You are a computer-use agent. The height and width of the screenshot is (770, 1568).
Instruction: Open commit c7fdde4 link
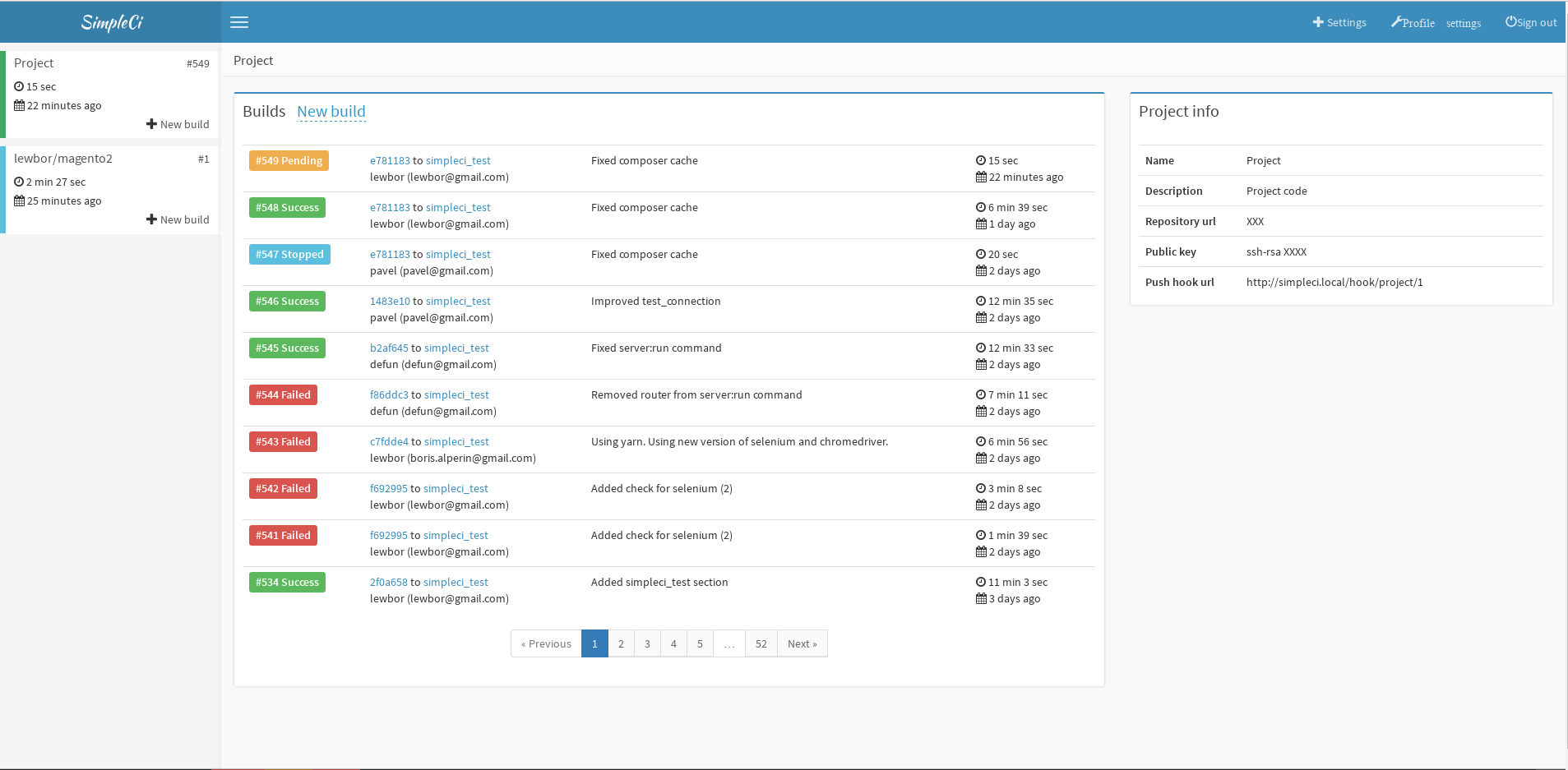coord(389,441)
